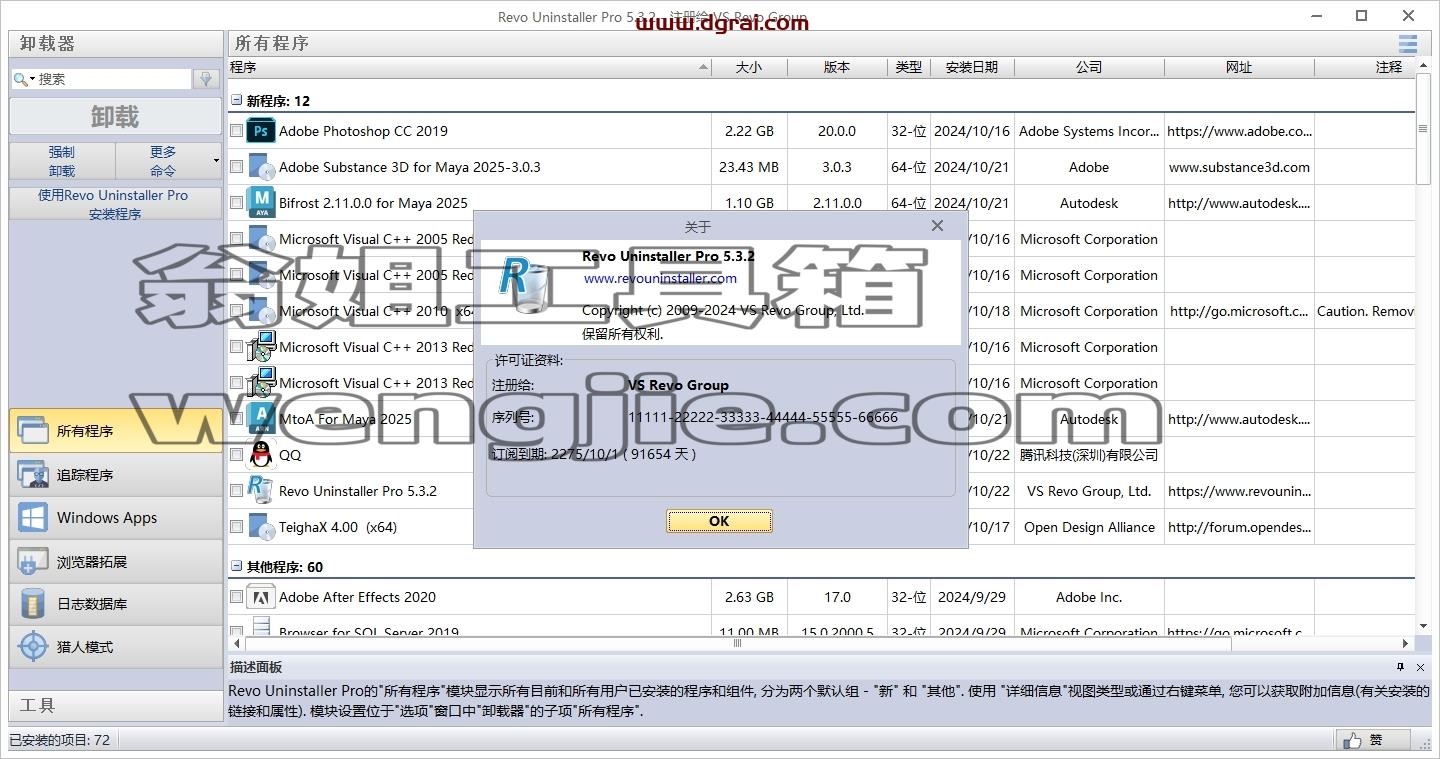Switch to Windows Apps section
The width and height of the screenshot is (1440, 759).
(x=116, y=518)
